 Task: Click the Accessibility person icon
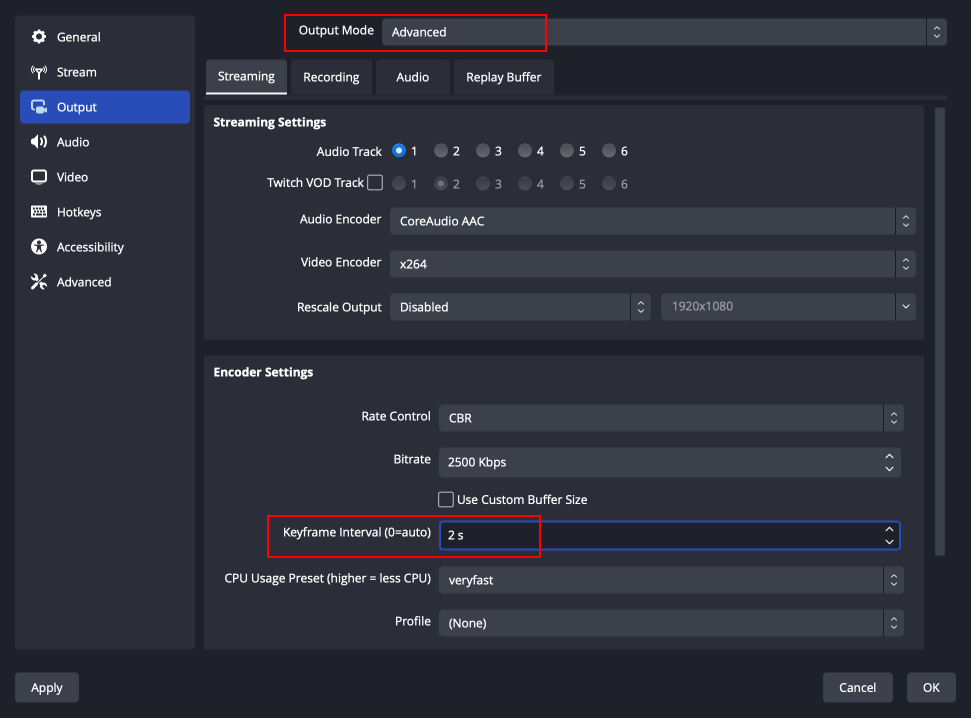pos(39,247)
